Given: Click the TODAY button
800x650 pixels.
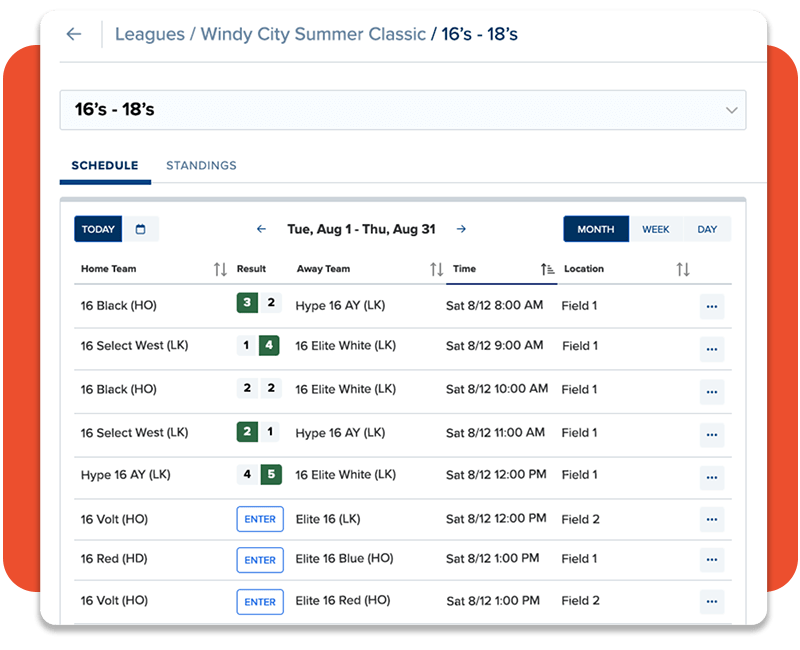Looking at the screenshot, I should [97, 229].
